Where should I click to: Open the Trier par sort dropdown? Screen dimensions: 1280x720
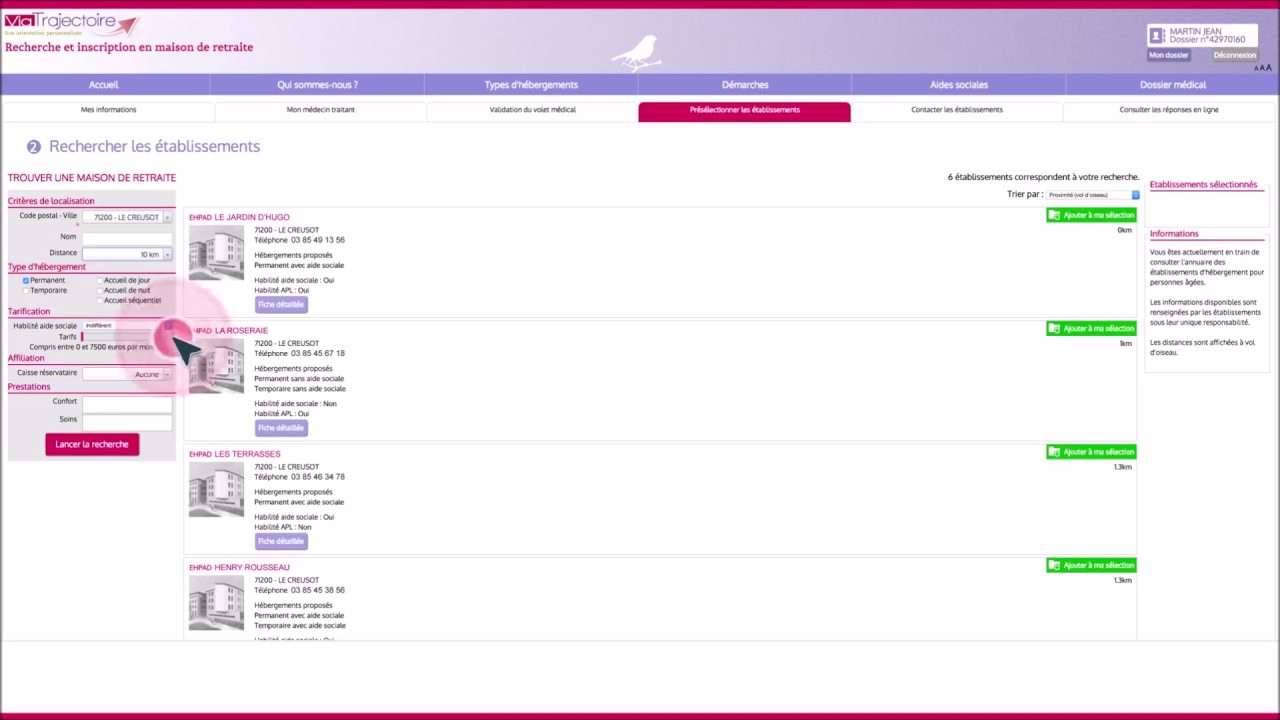pos(1093,195)
